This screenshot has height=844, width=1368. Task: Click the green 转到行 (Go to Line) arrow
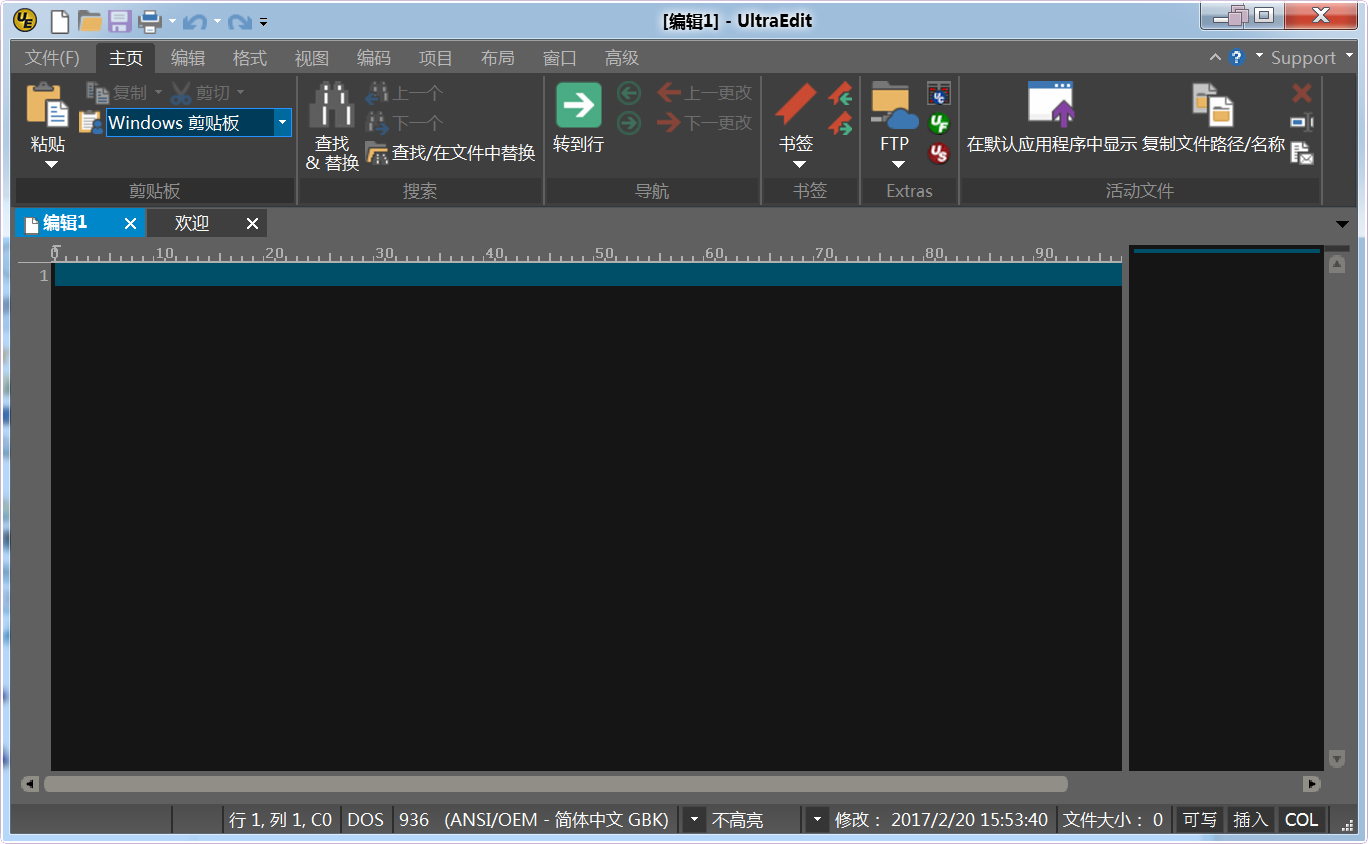pos(579,105)
